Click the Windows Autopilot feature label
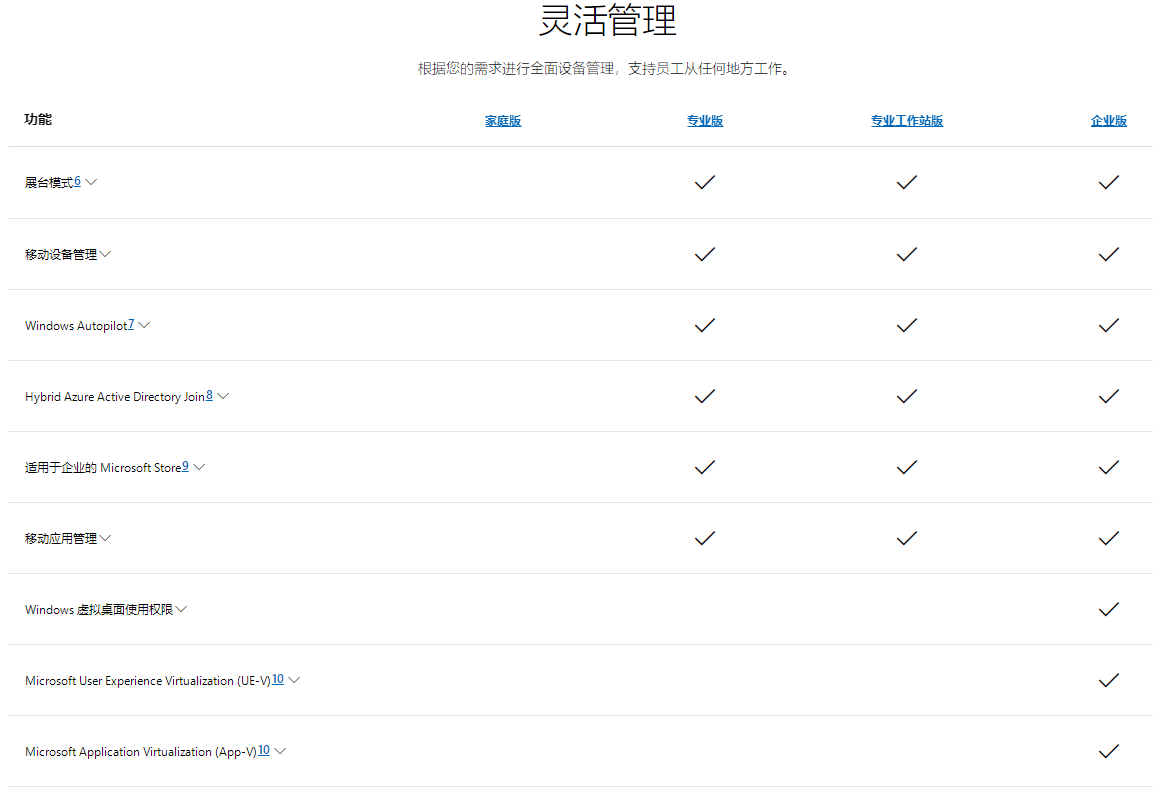This screenshot has height=792, width=1153. coord(76,326)
